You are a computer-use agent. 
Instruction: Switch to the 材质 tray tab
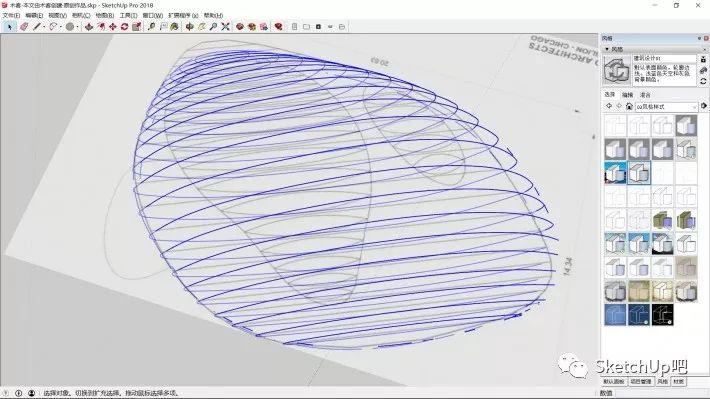[678, 382]
